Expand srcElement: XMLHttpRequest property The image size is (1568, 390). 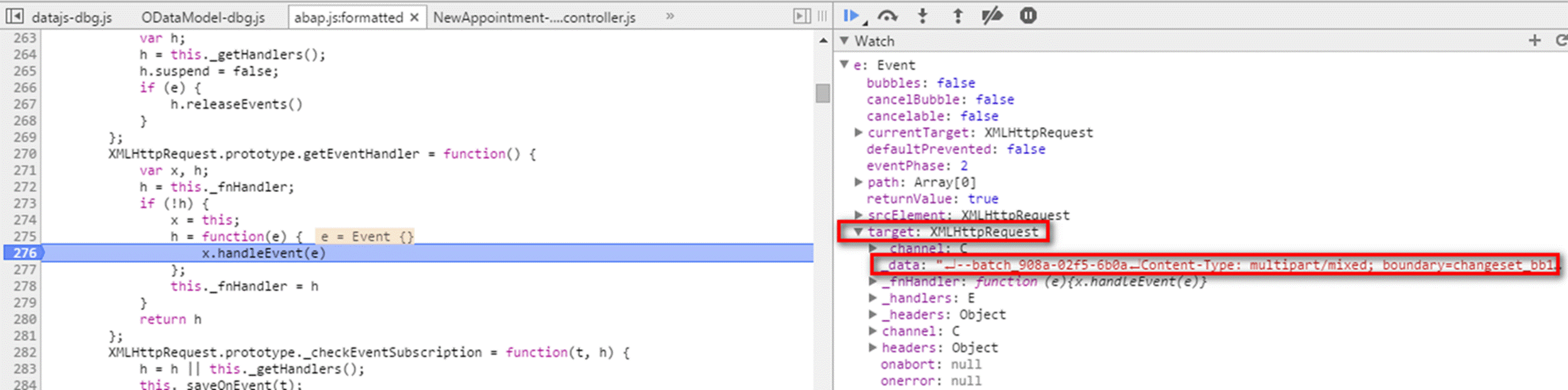point(858,215)
